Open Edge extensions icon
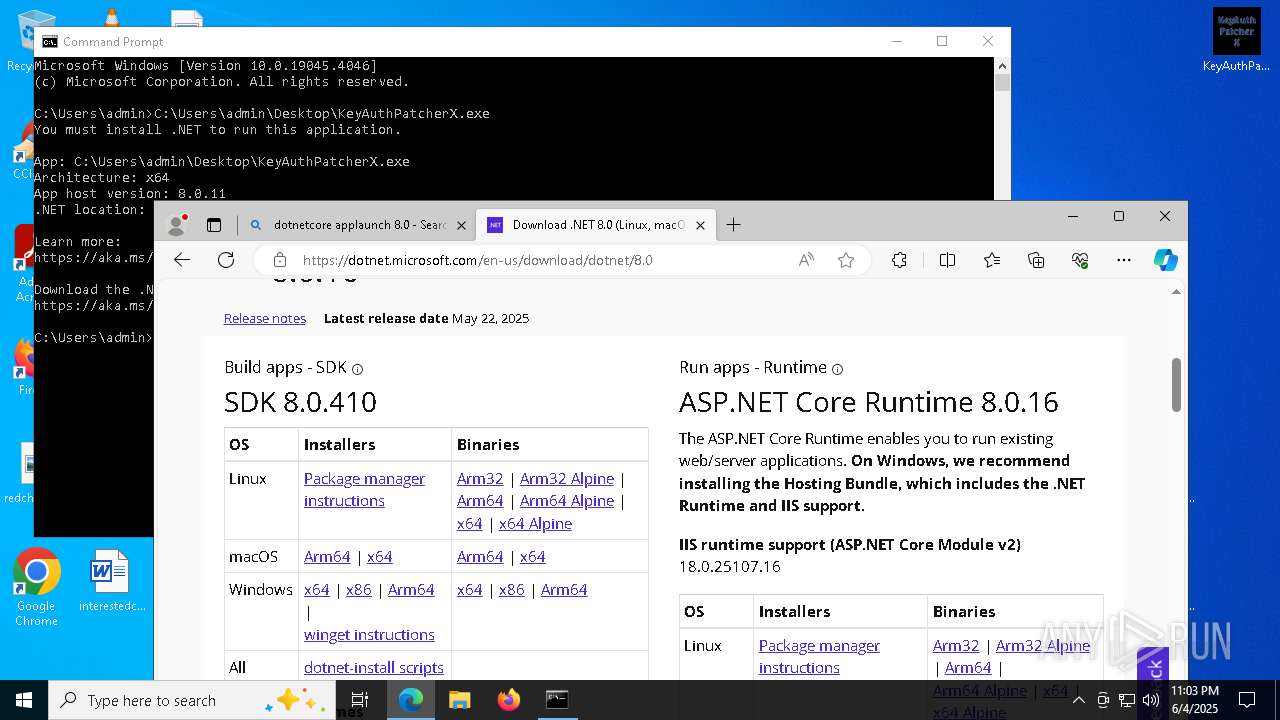This screenshot has width=1280, height=720. coord(899,260)
